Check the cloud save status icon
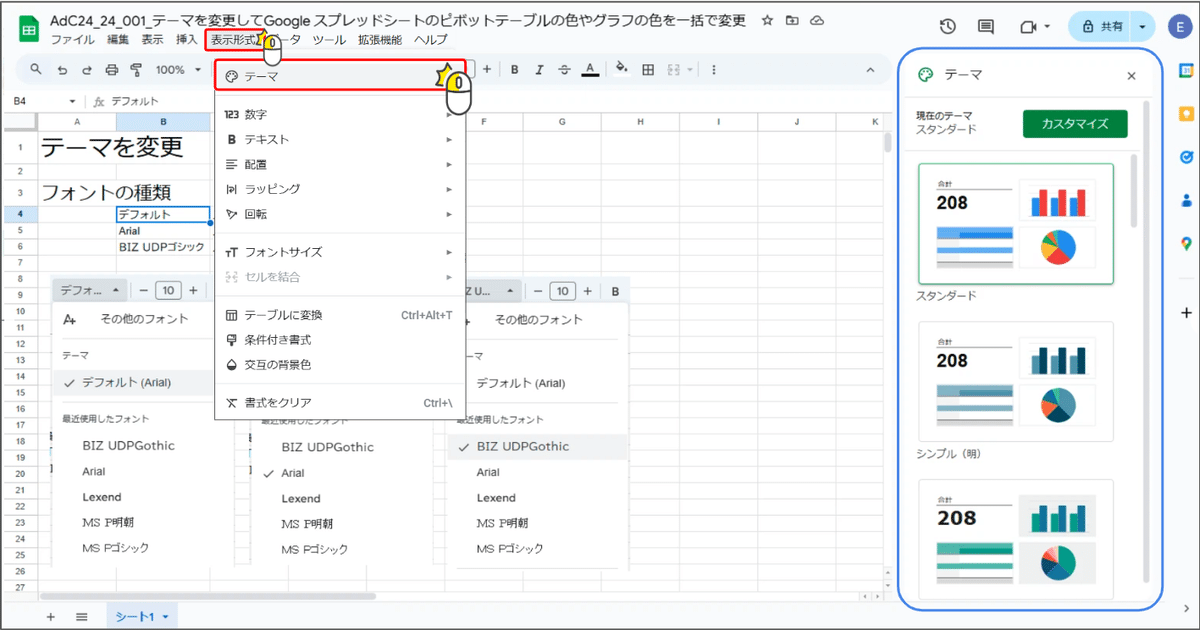This screenshot has height=630, width=1200. 818,21
